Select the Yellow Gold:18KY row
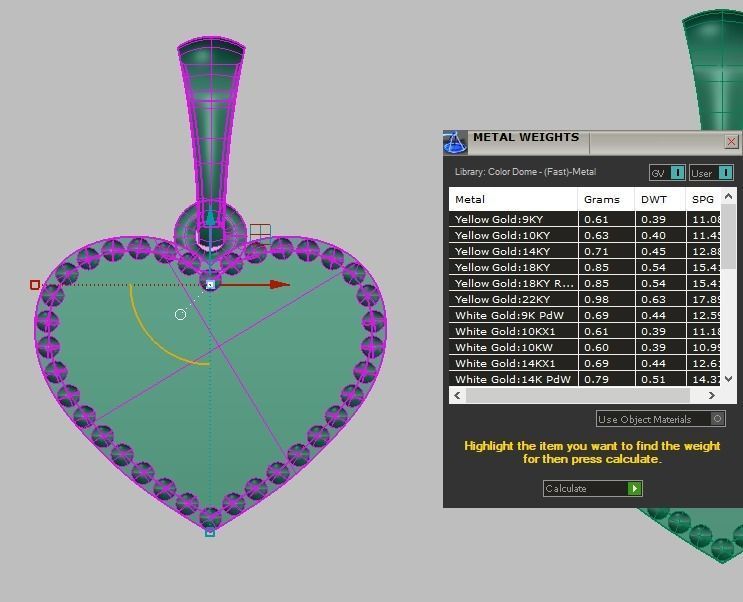Viewport: 743px width, 602px height. (585, 267)
